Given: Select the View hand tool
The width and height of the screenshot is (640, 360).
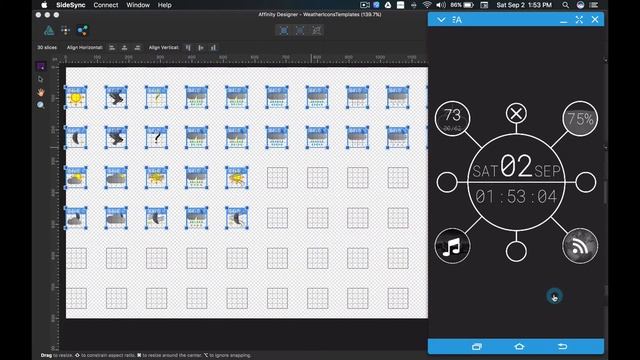Looking at the screenshot, I should 40,92.
